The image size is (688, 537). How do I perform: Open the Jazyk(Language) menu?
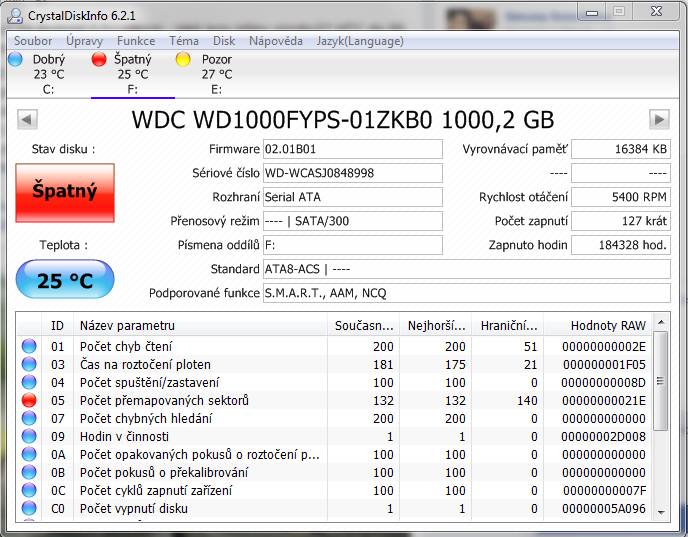point(360,41)
